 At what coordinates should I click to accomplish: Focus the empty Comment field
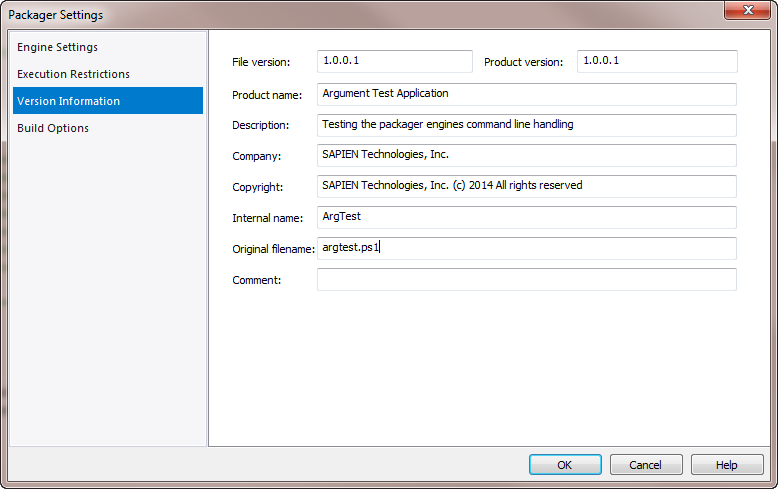point(526,279)
